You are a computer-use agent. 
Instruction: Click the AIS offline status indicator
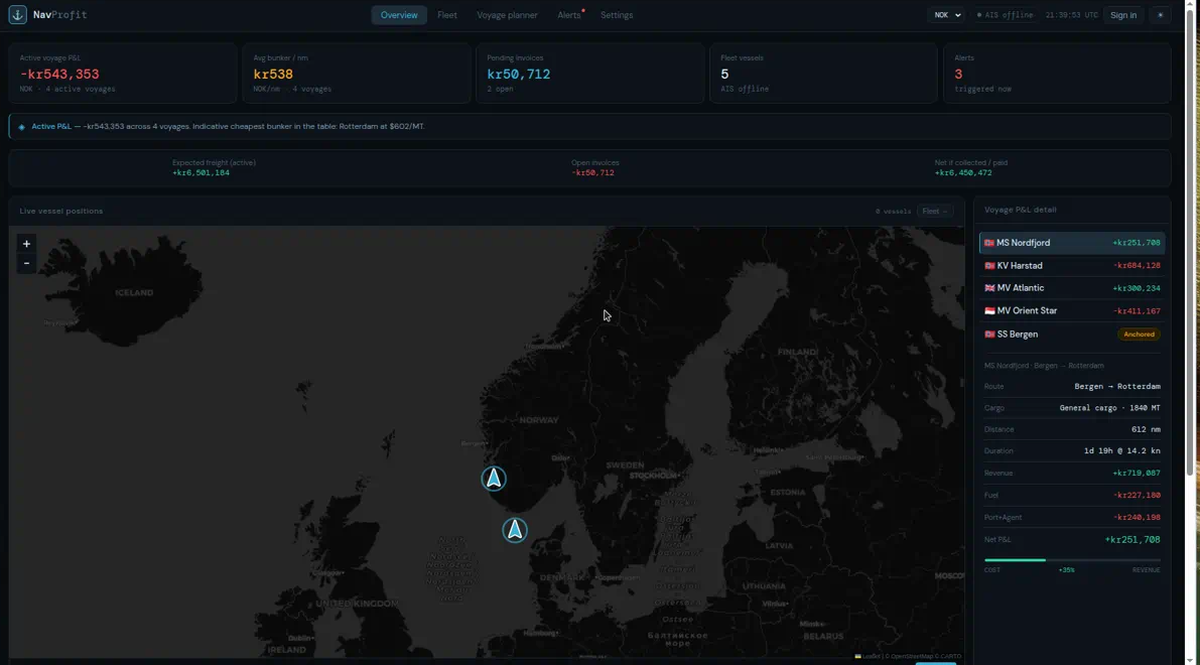click(x=1004, y=15)
